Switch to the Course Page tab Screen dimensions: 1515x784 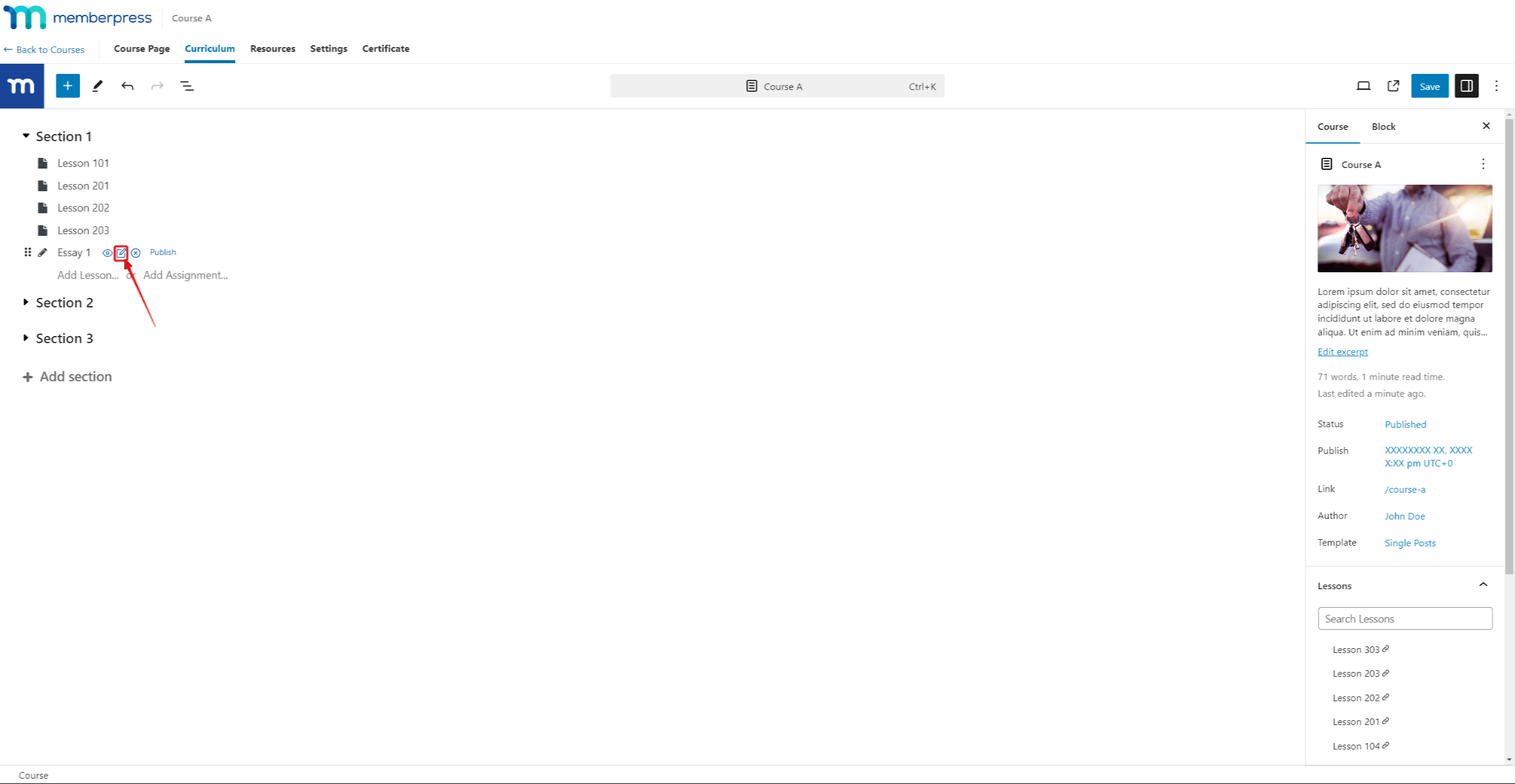pos(141,48)
